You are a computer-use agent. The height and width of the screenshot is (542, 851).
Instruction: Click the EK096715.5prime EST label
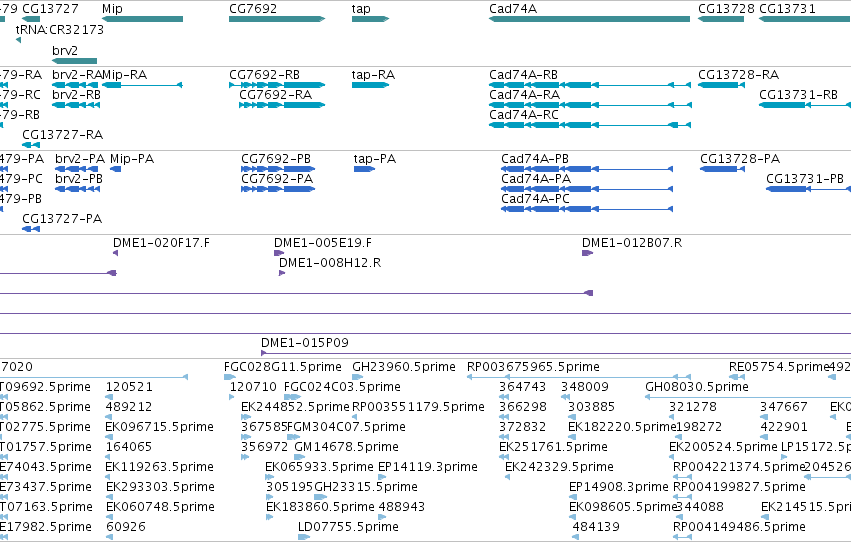pyautogui.click(x=160, y=427)
